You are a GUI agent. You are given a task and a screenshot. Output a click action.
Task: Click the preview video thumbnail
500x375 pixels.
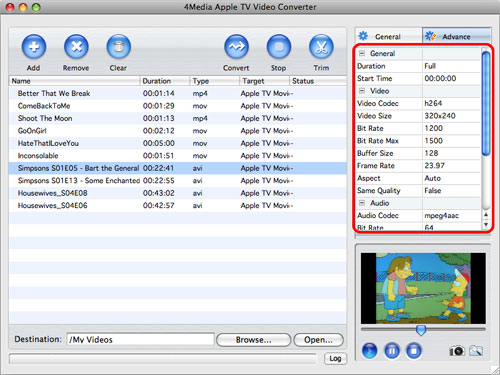(423, 288)
